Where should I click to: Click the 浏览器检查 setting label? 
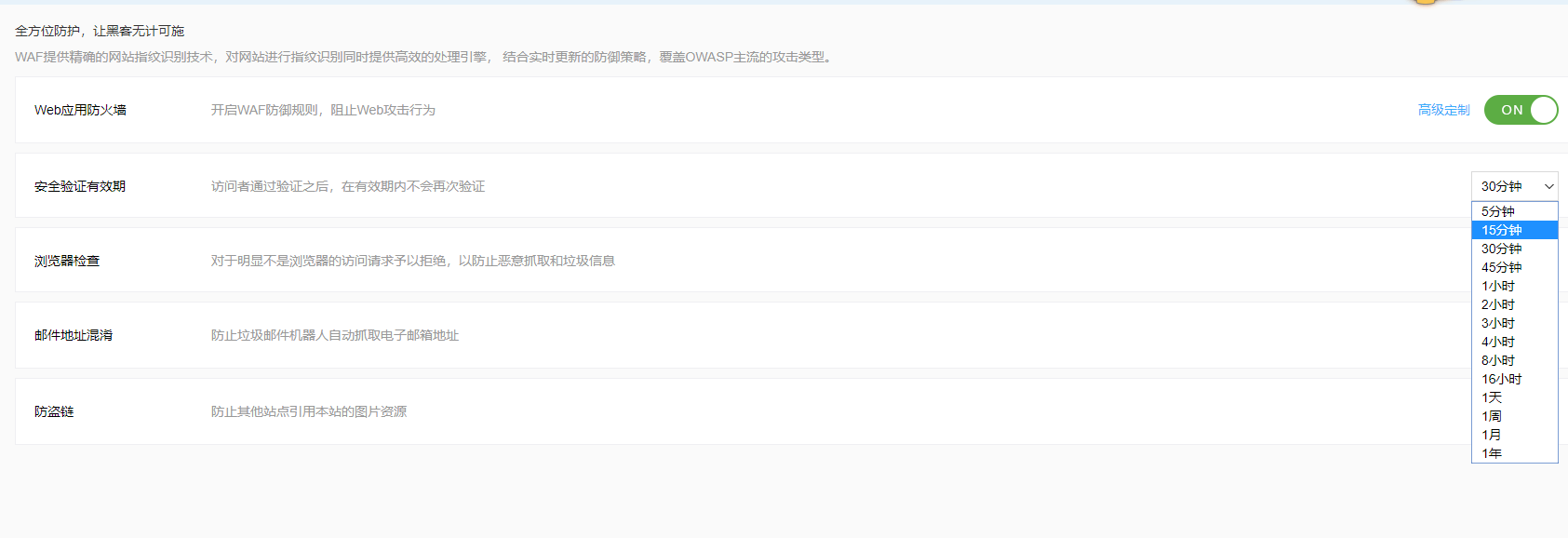67,261
